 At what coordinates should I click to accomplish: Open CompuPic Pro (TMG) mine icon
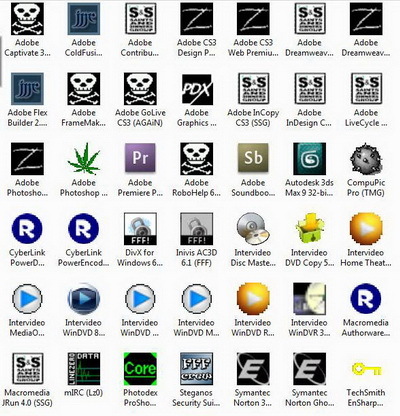click(x=366, y=159)
